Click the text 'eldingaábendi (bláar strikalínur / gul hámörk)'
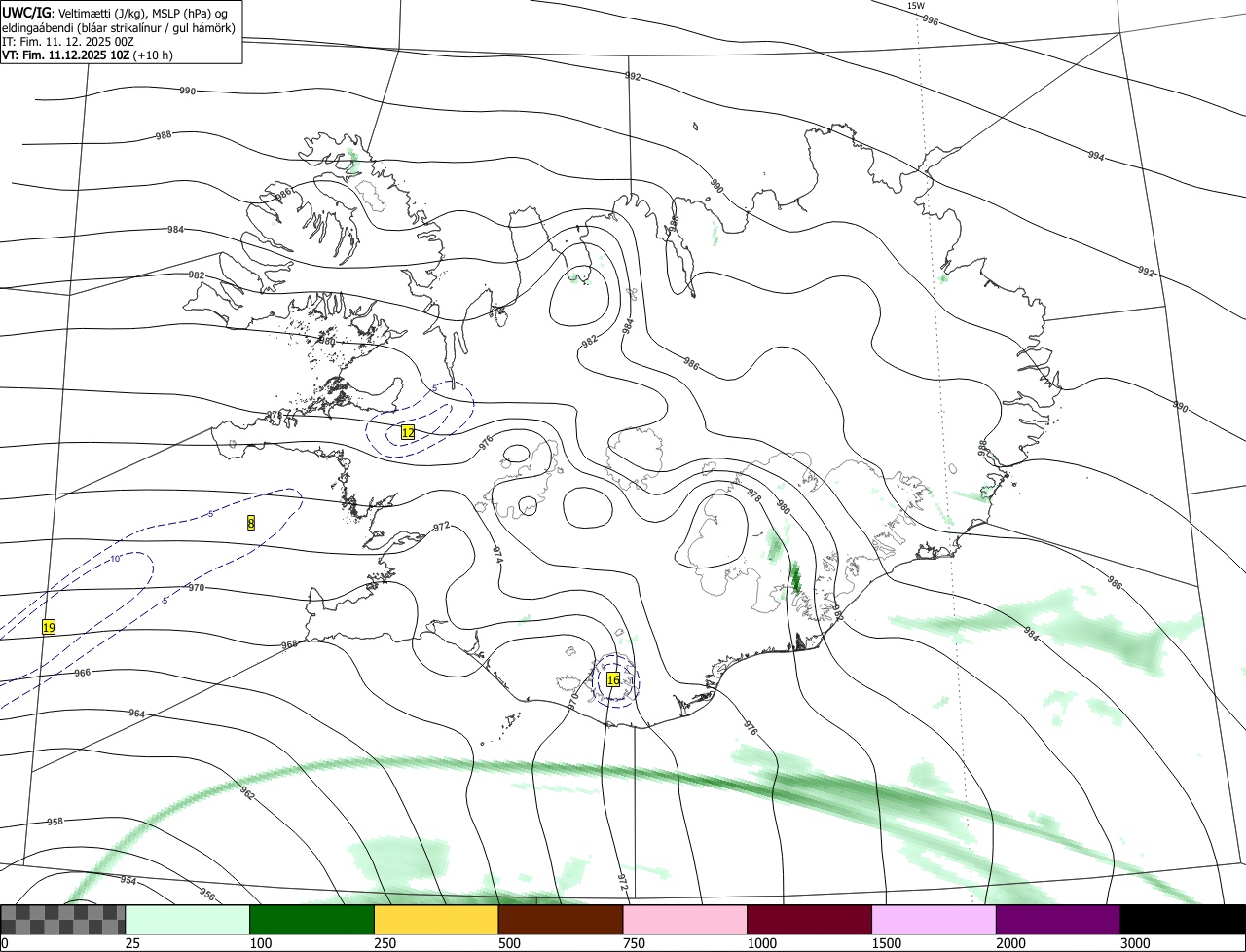The image size is (1246, 952). 118,27
